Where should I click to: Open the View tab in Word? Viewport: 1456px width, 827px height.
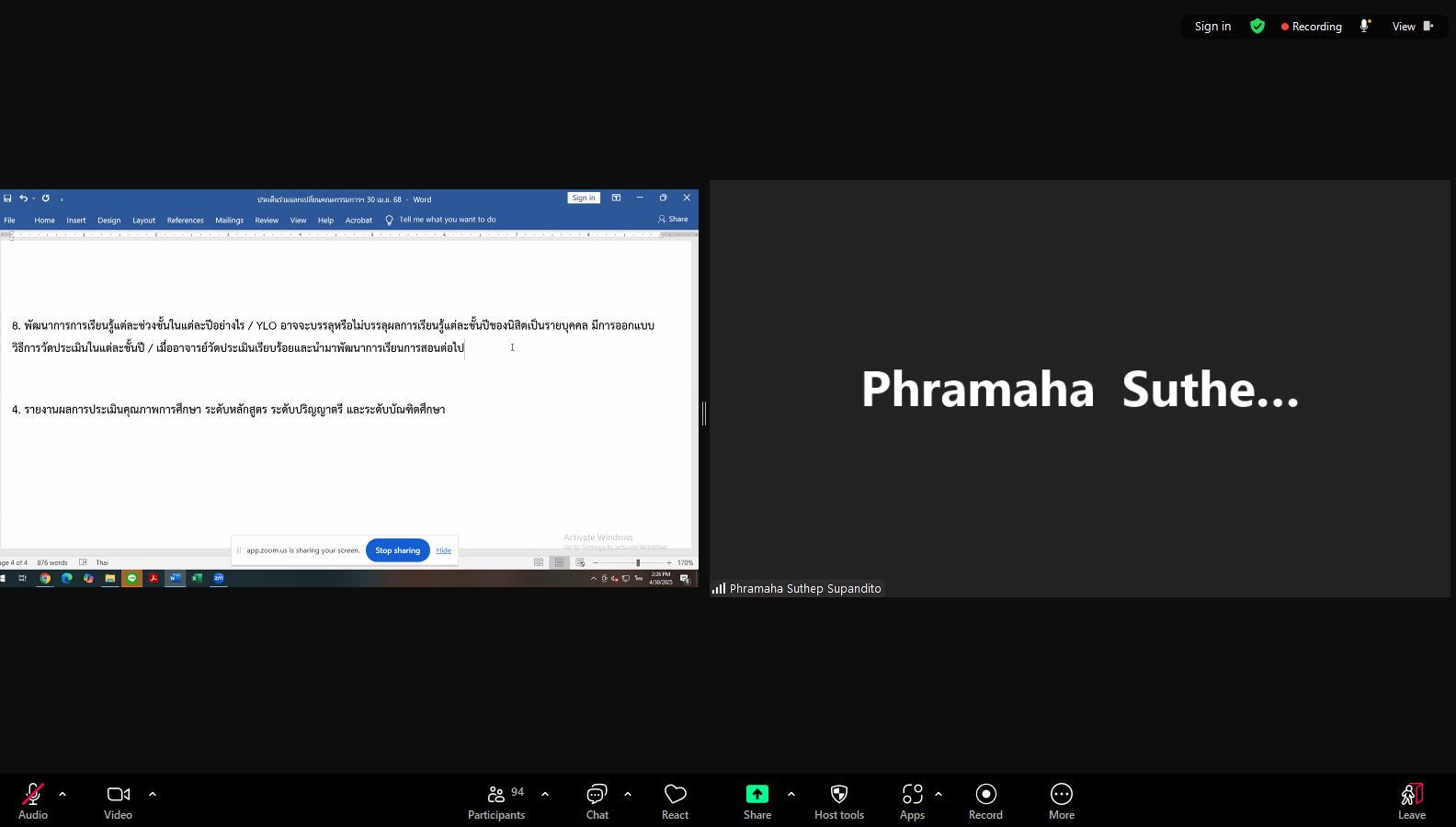[298, 221]
